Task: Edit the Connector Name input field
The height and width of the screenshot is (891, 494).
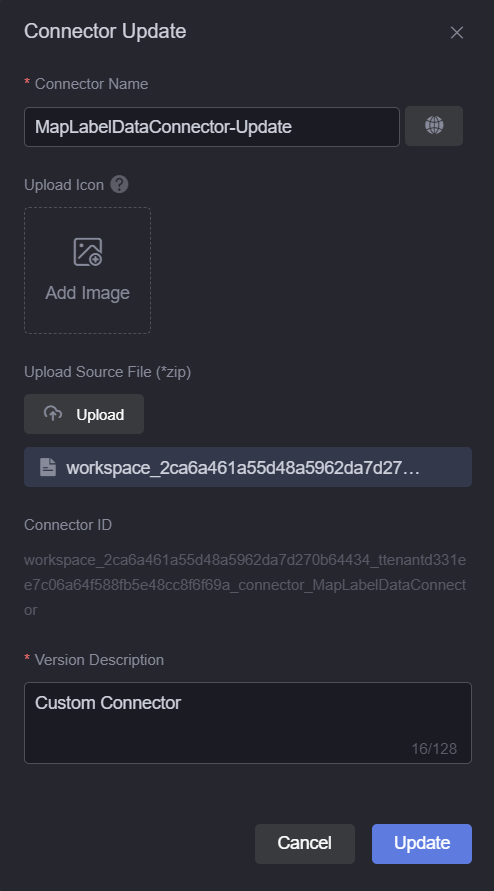Action: pos(212,127)
